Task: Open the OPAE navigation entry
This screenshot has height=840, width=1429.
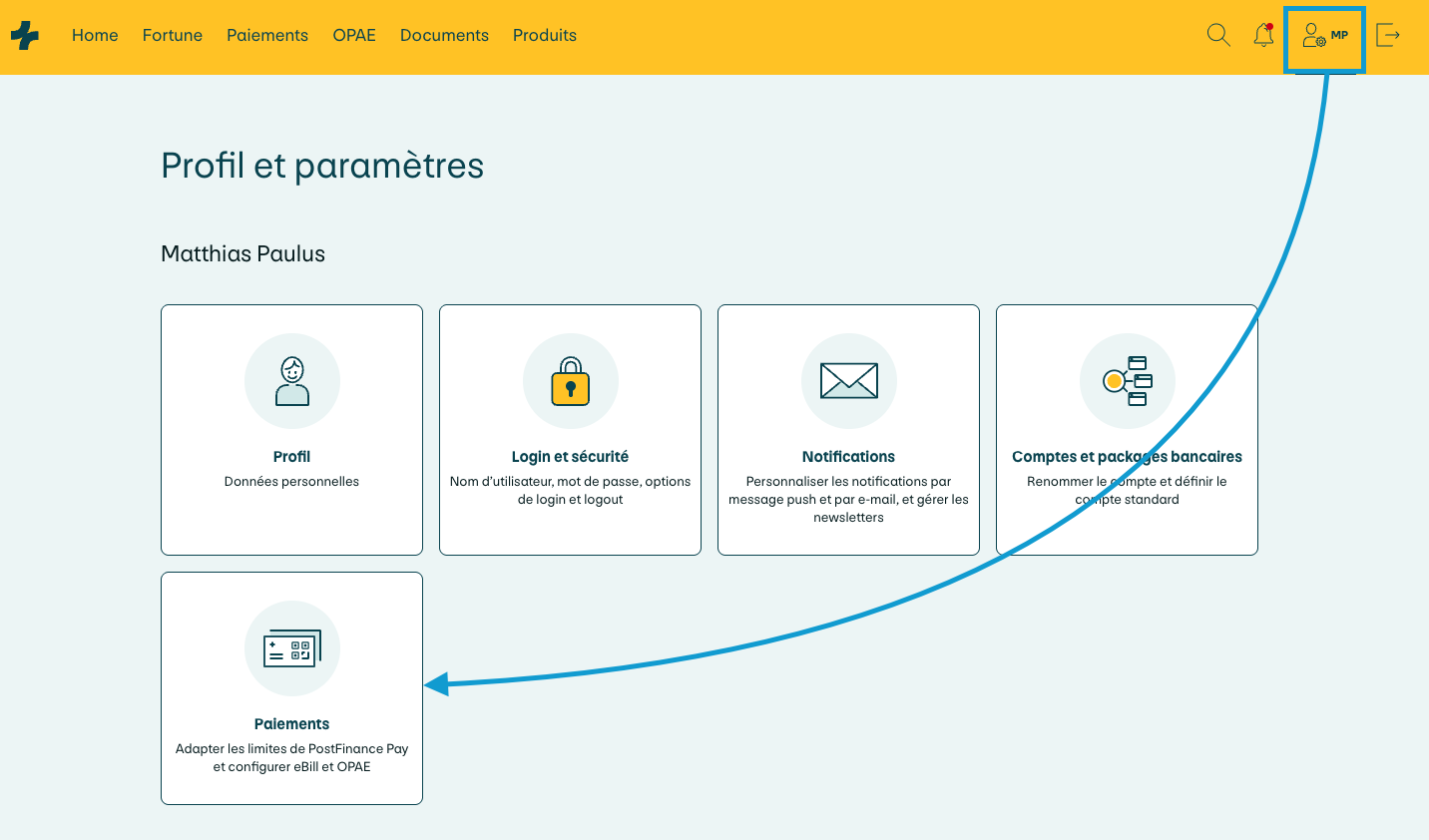Action: pyautogui.click(x=354, y=35)
